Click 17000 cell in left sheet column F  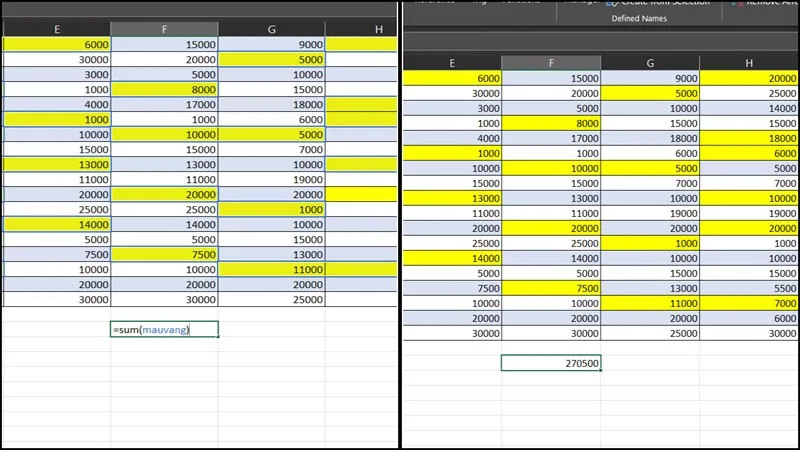(x=164, y=104)
